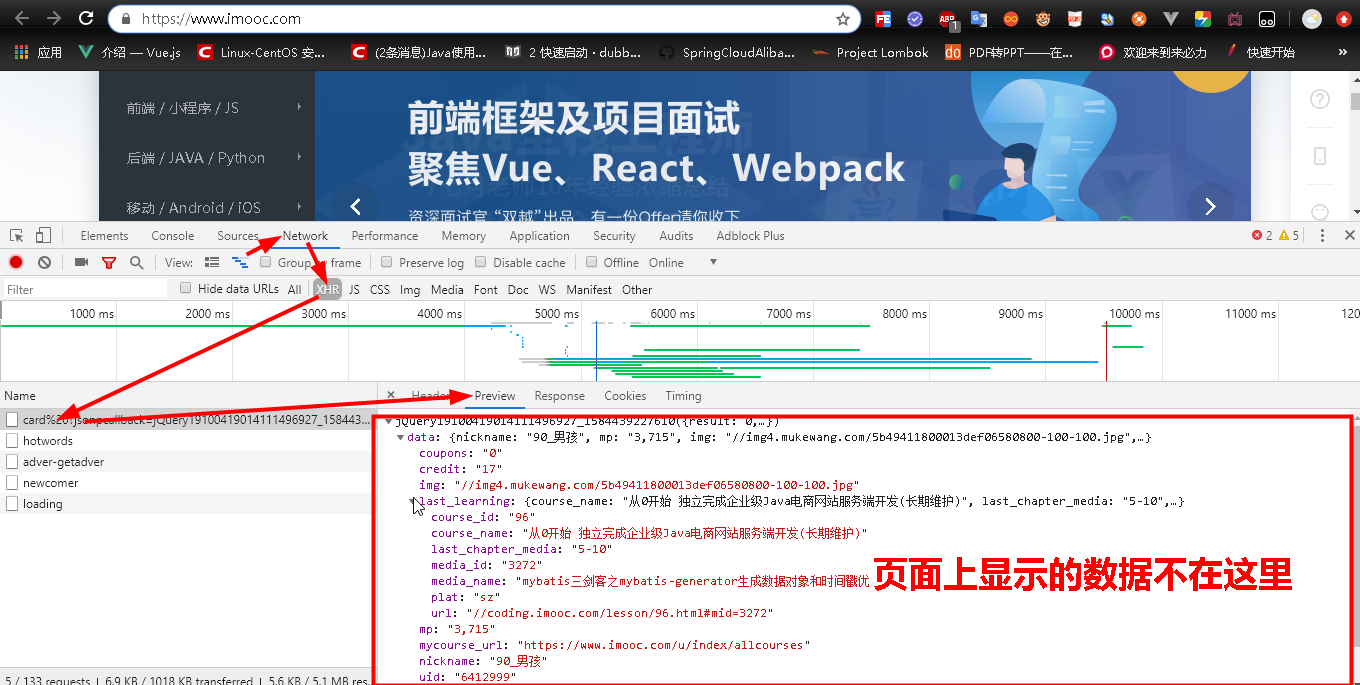Open the Timing tab
The image size is (1360, 685).
[683, 395]
